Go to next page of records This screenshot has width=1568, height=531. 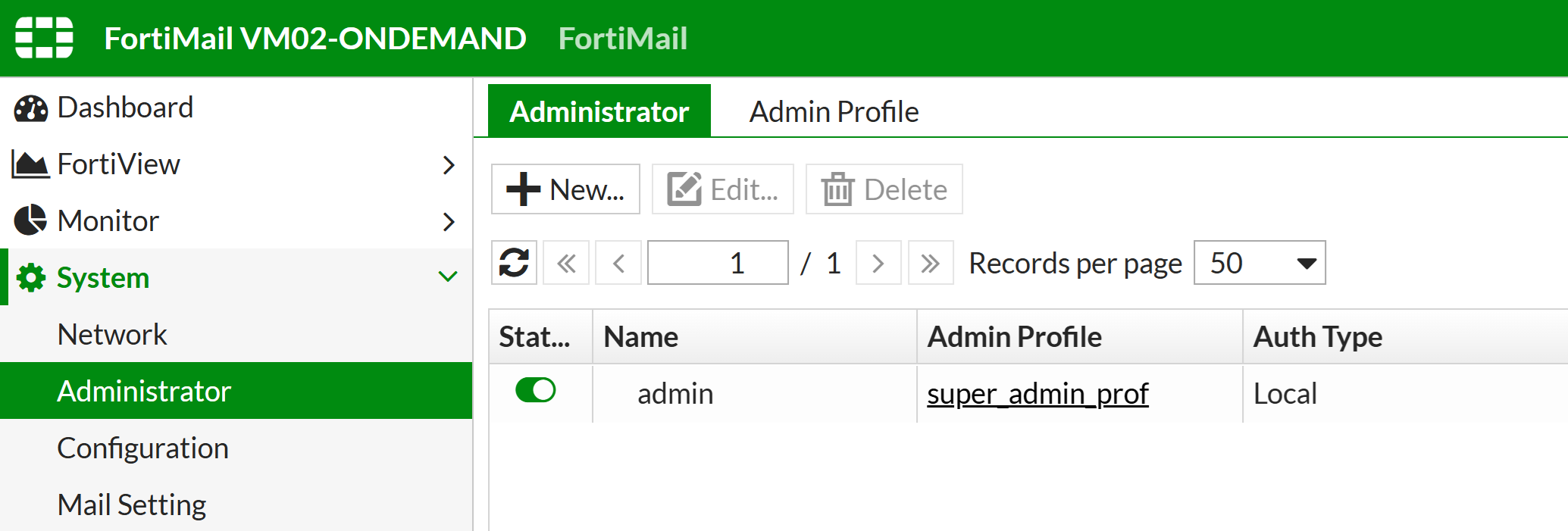[878, 263]
